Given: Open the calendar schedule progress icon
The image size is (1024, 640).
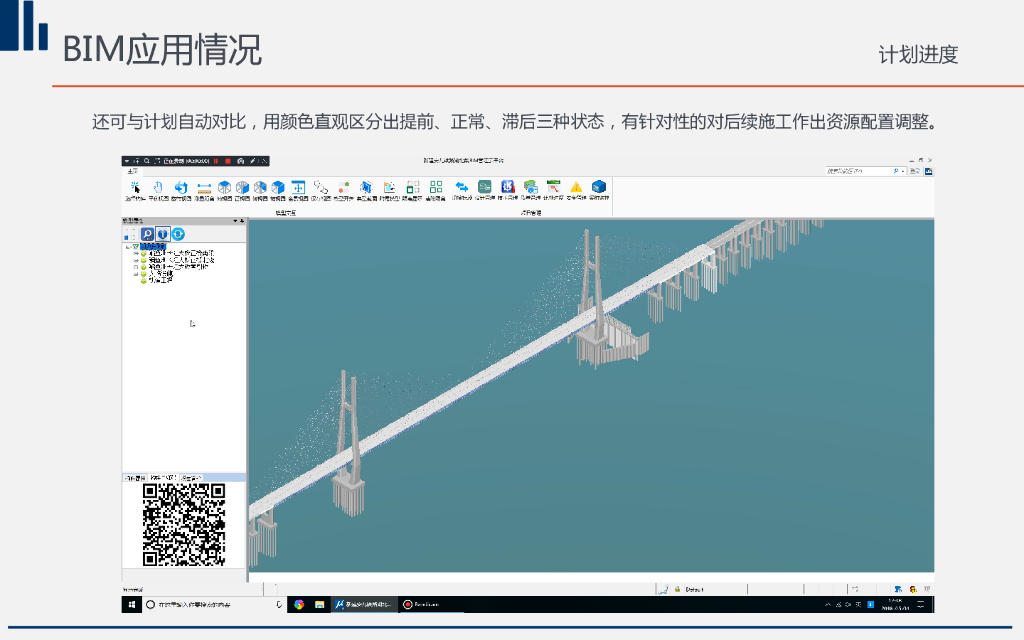Looking at the screenshot, I should coord(553,187).
